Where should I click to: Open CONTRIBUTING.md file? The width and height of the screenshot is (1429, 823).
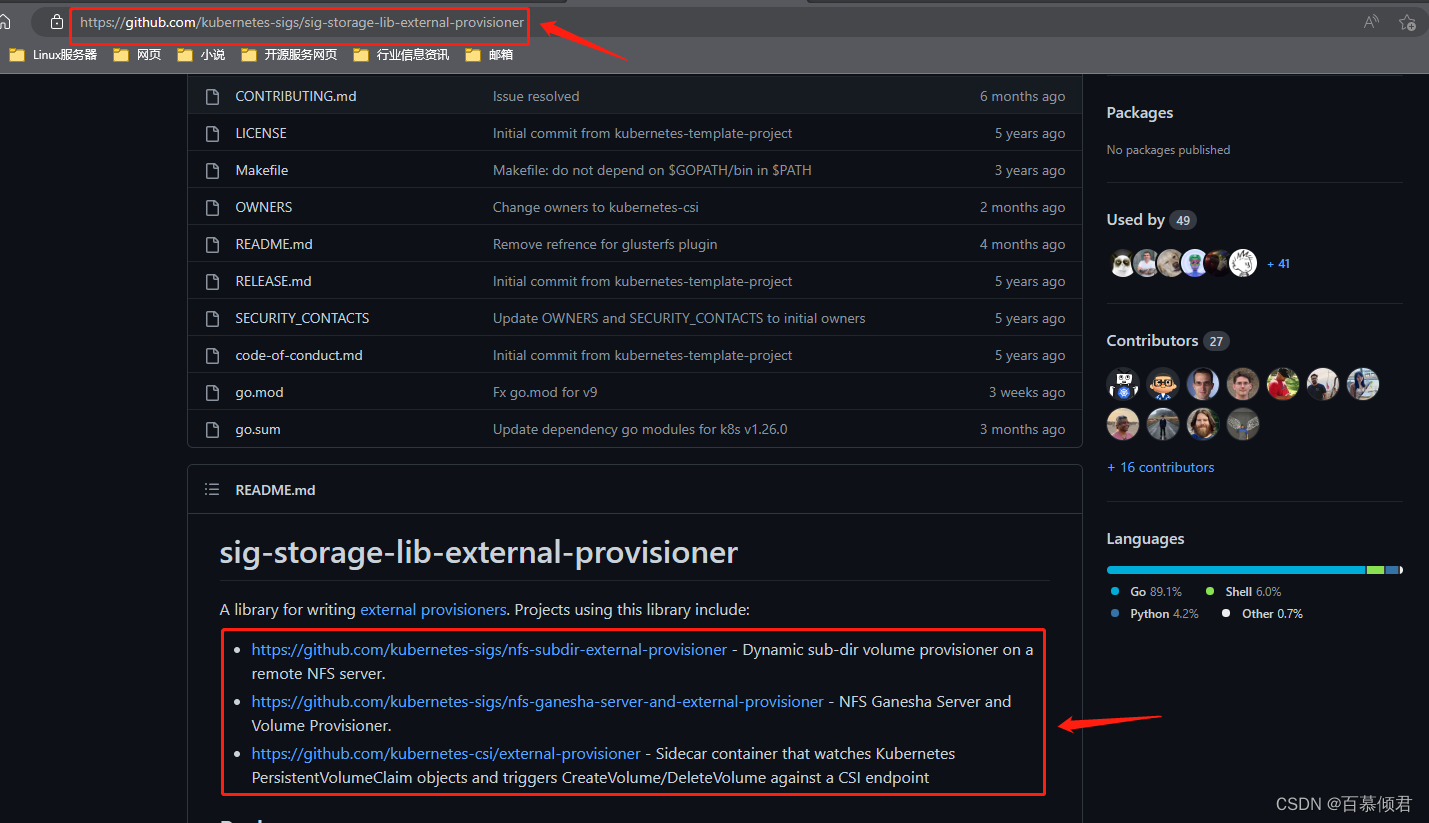tap(296, 96)
